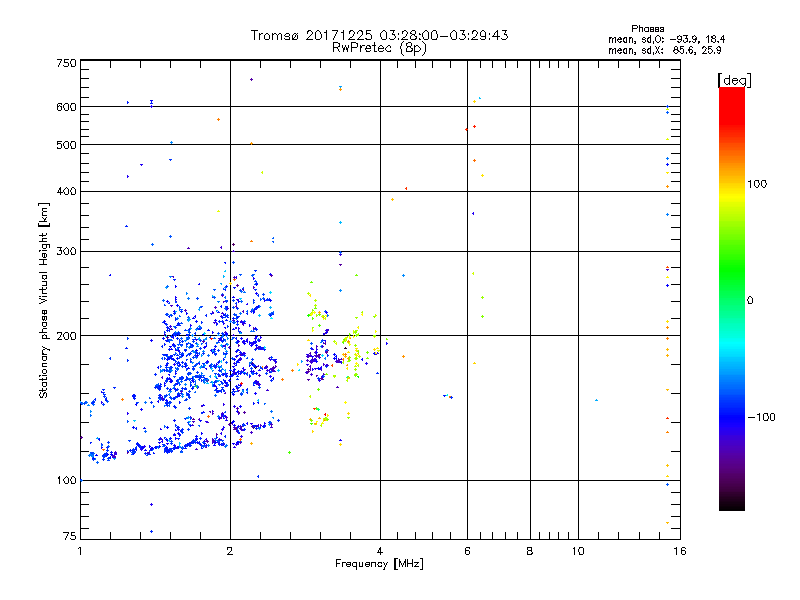Viewport: 800px width, 600px height.
Task: Click the colorbar tick label "-100"
Action: pos(761,417)
